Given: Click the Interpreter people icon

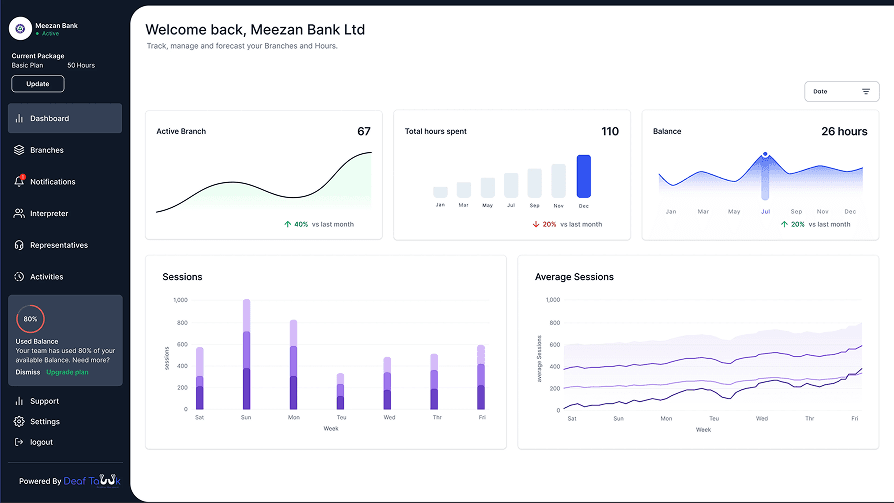Looking at the screenshot, I should click(x=19, y=214).
